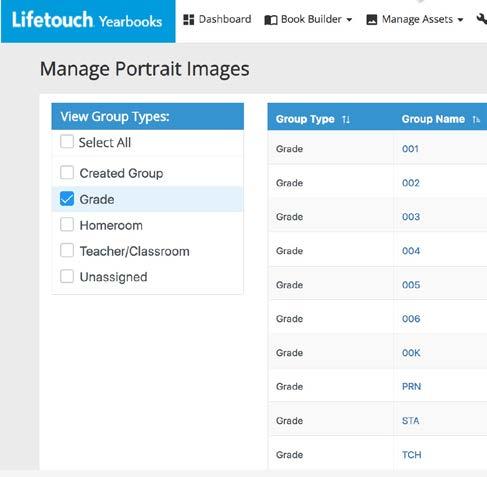The height and width of the screenshot is (477, 487).
Task: Expand the Manage Assets dropdown arrow
Action: pos(460,20)
